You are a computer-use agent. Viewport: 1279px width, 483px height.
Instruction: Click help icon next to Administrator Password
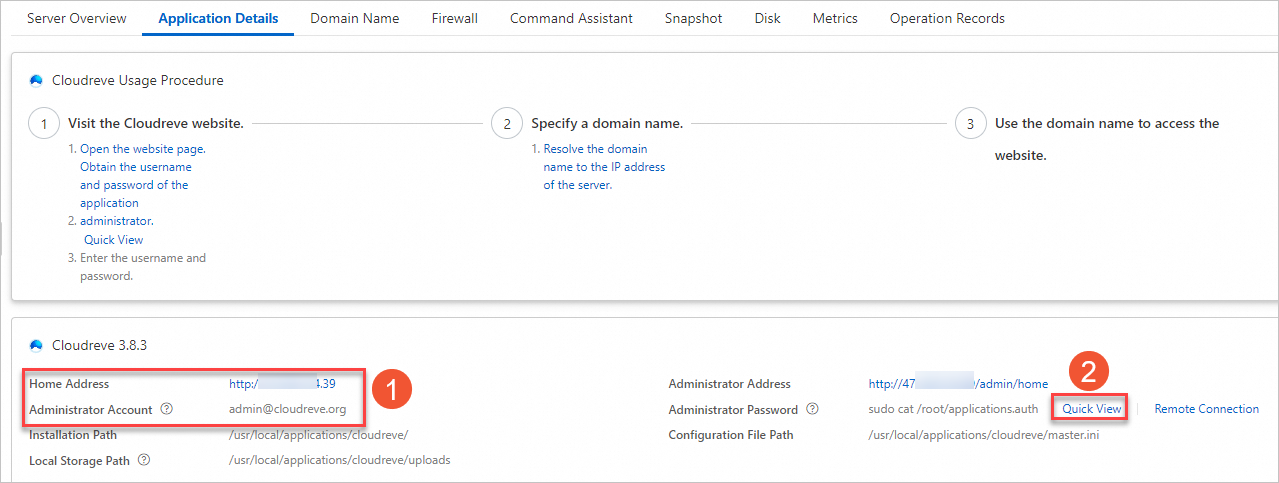(813, 409)
